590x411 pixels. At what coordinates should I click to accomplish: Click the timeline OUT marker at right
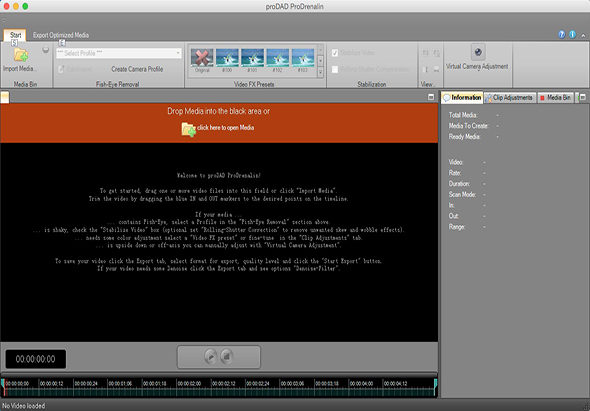(435, 387)
